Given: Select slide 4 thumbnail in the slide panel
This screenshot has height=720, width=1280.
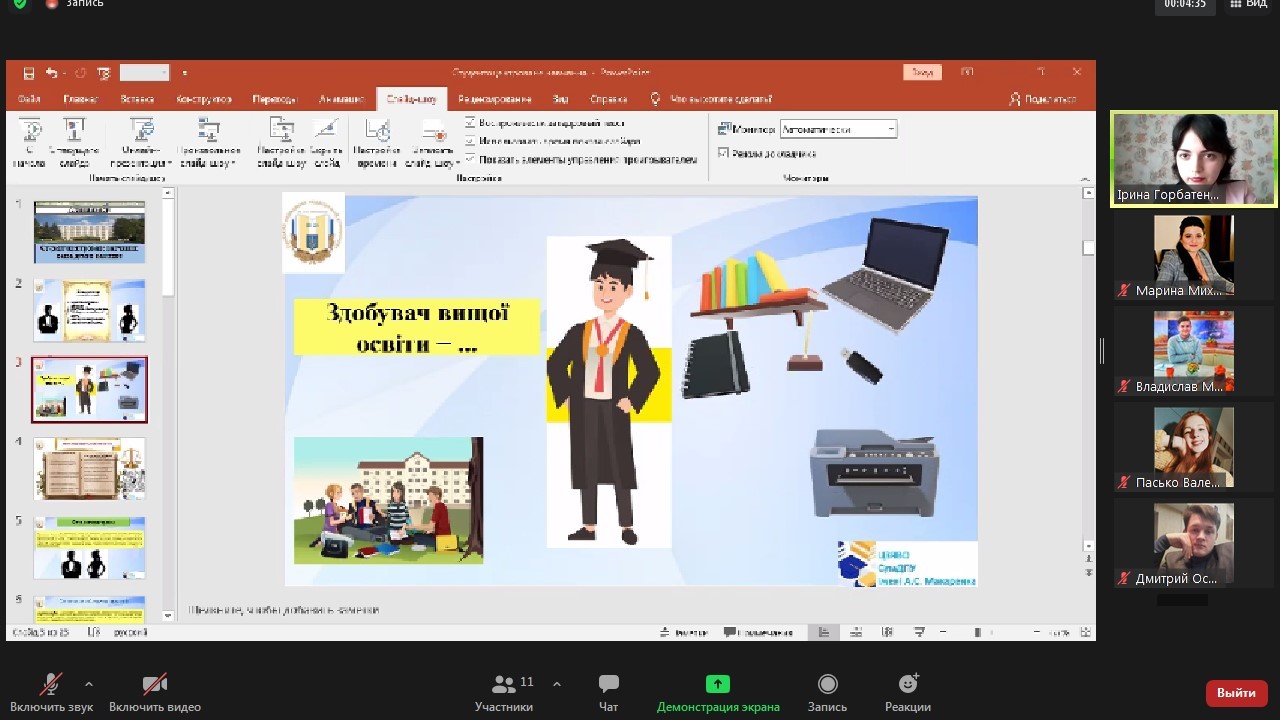Looking at the screenshot, I should point(90,468).
